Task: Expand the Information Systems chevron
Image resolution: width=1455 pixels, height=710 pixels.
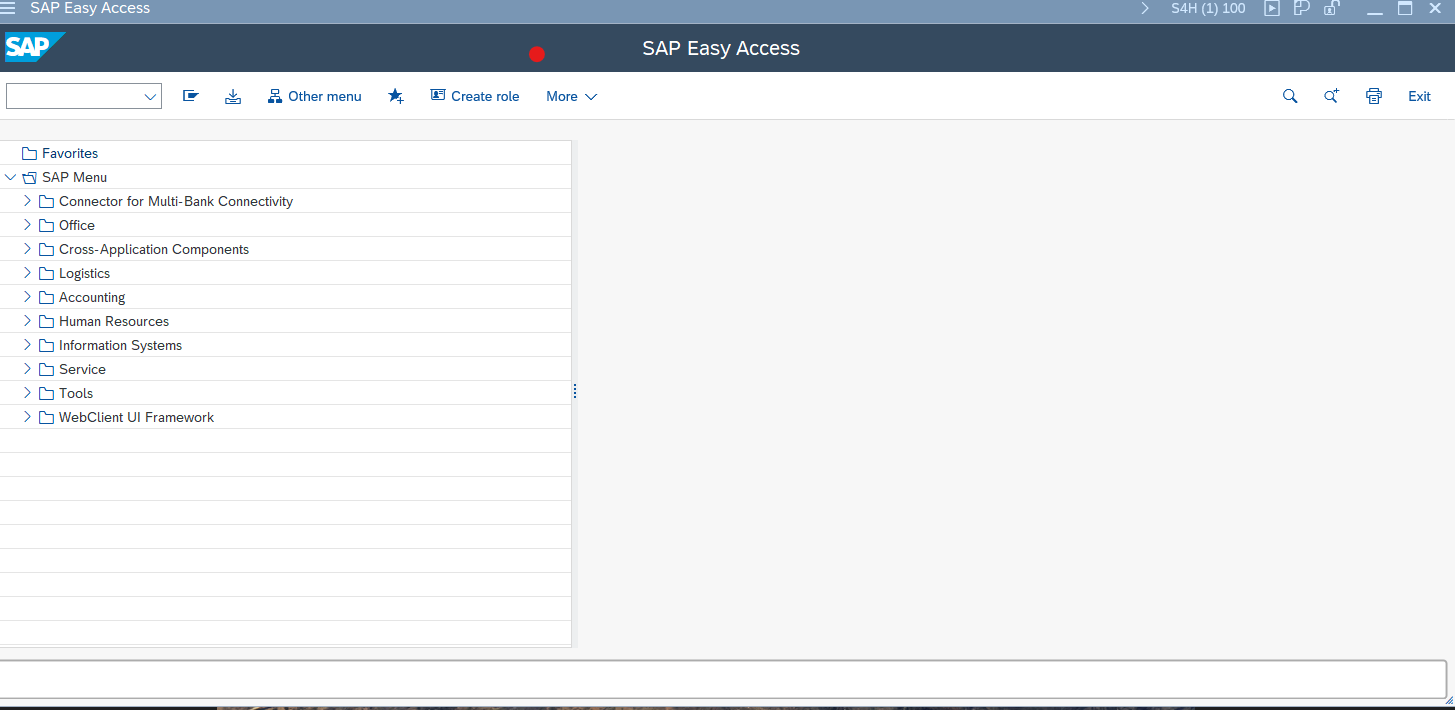Action: pos(27,344)
